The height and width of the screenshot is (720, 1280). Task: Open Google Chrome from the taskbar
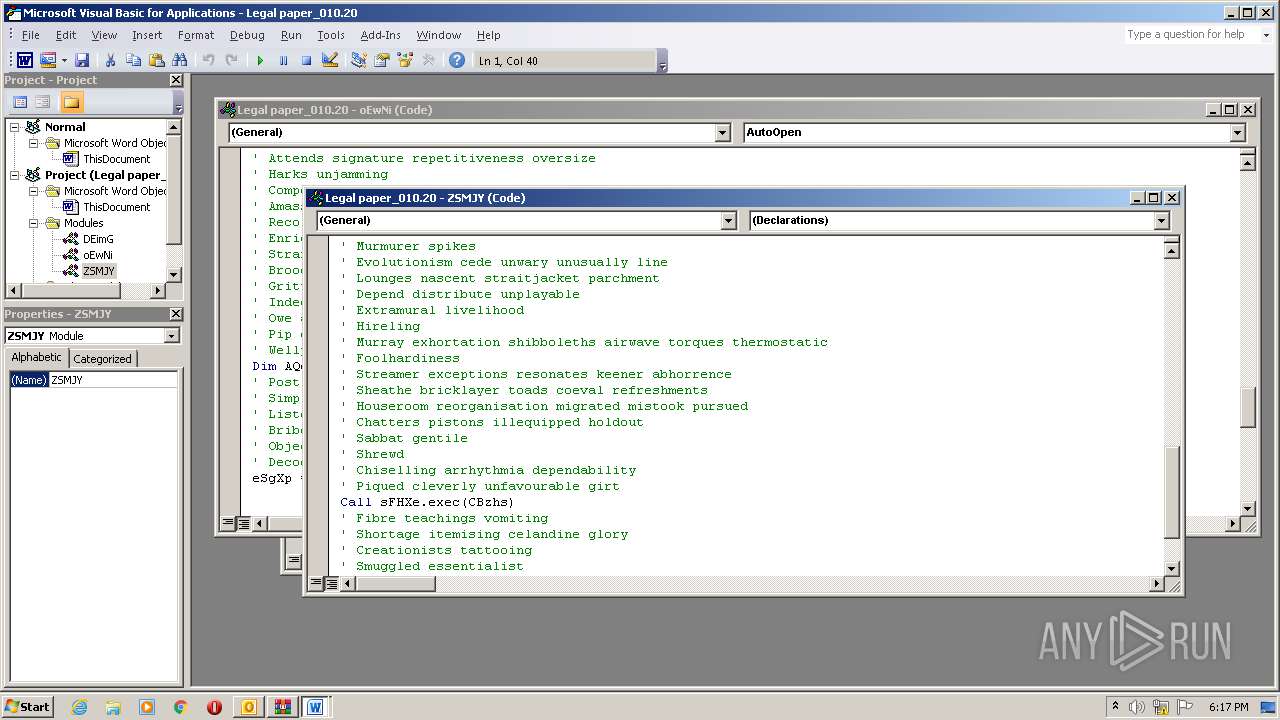[181, 707]
